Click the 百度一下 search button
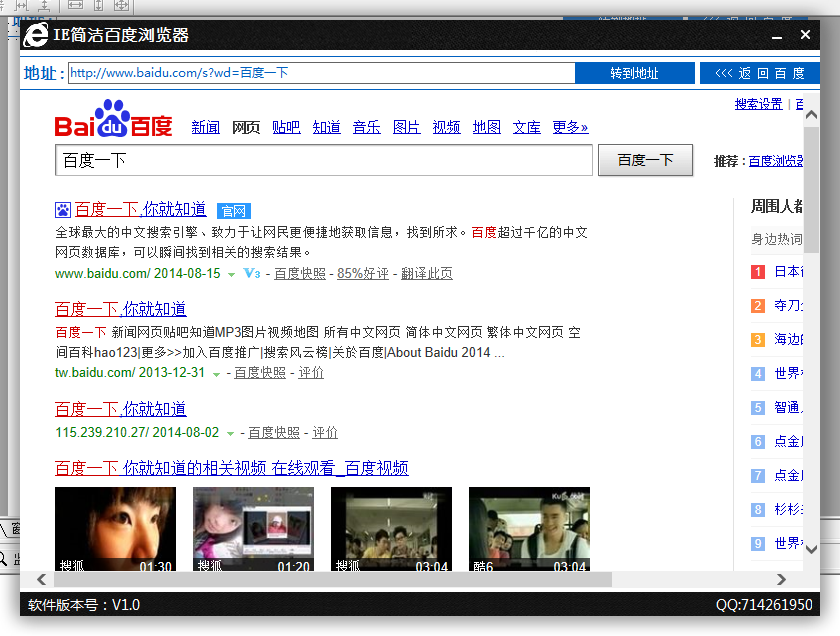This screenshot has height=636, width=840. point(645,160)
